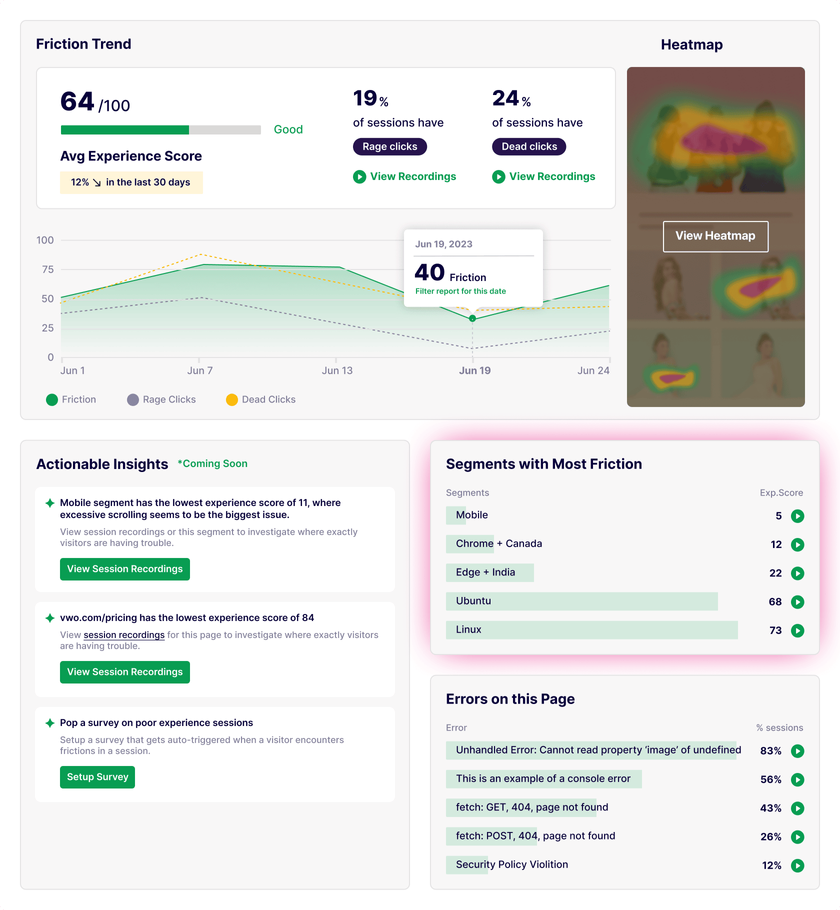The image size is (840, 910).
Task: Click the play icon beside the fetch POST 404 error
Action: 797,837
